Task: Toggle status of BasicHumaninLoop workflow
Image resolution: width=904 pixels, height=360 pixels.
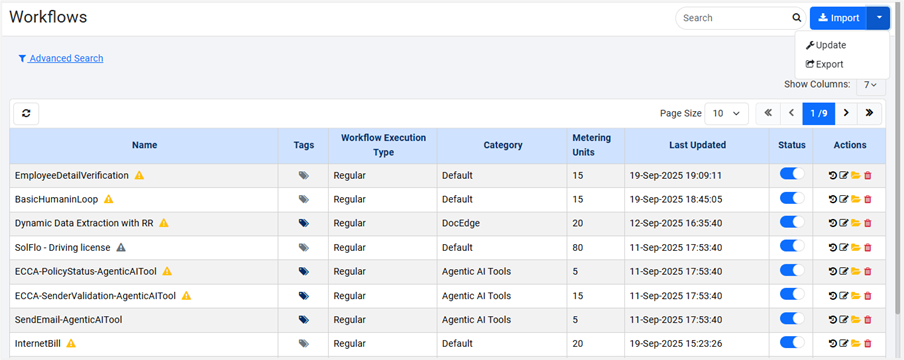Action: click(792, 198)
